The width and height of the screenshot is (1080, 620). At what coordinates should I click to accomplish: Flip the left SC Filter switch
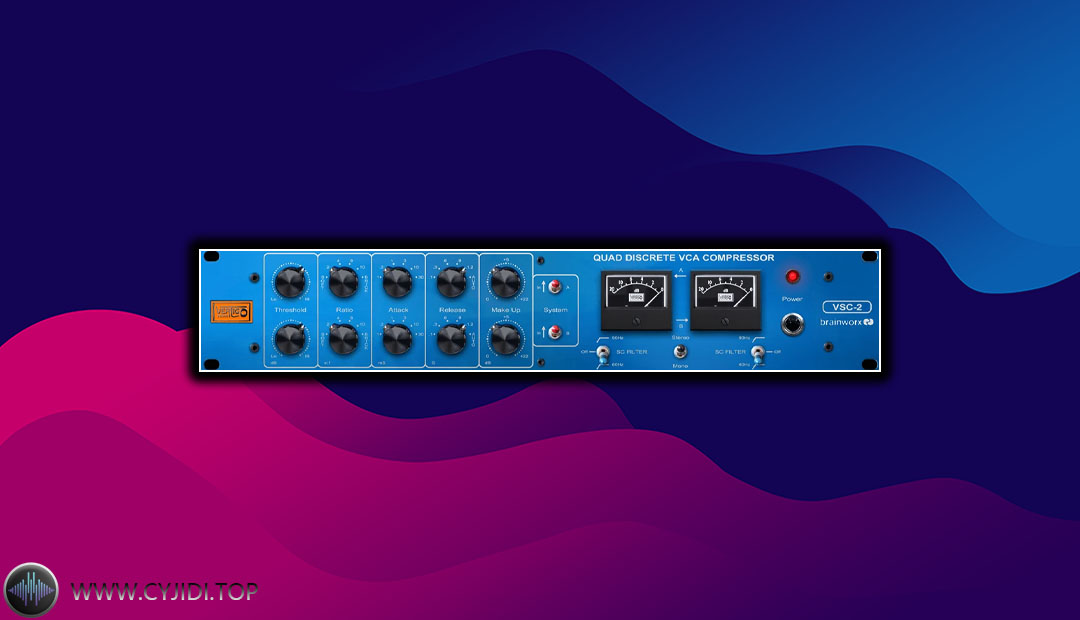603,353
